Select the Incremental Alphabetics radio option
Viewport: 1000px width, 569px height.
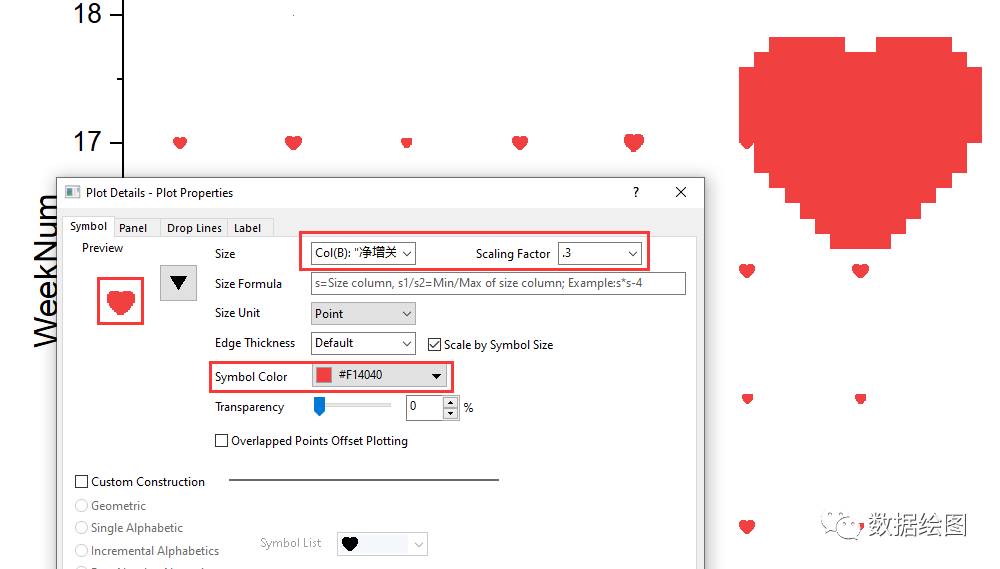tap(81, 551)
